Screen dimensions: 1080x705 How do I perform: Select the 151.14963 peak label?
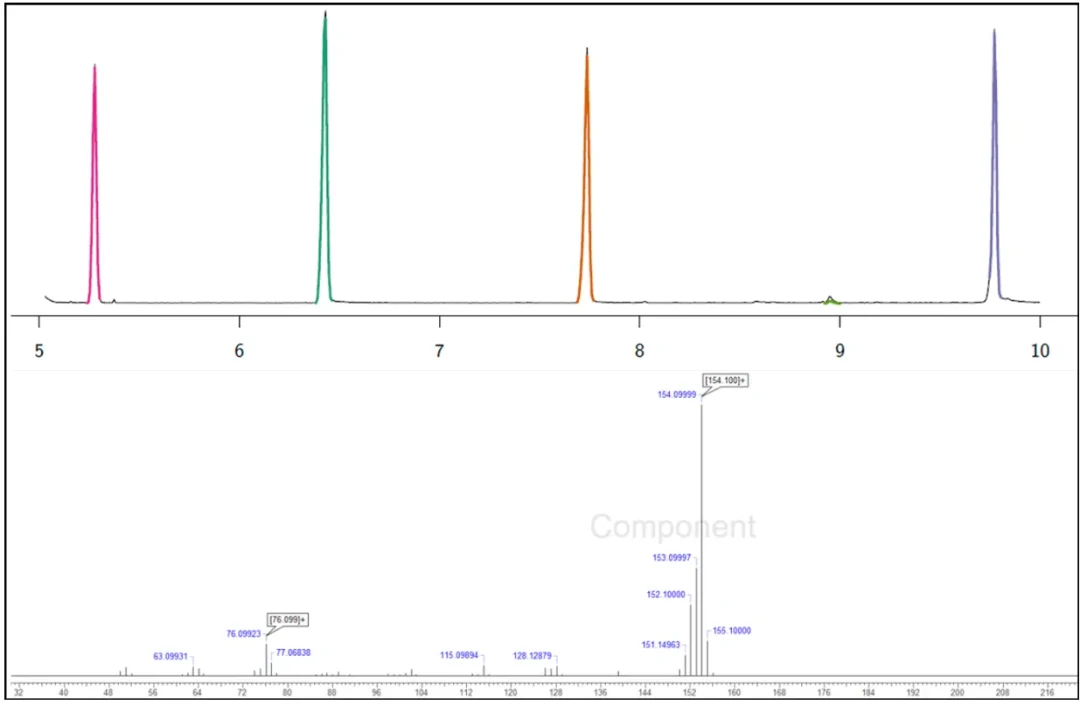[661, 645]
